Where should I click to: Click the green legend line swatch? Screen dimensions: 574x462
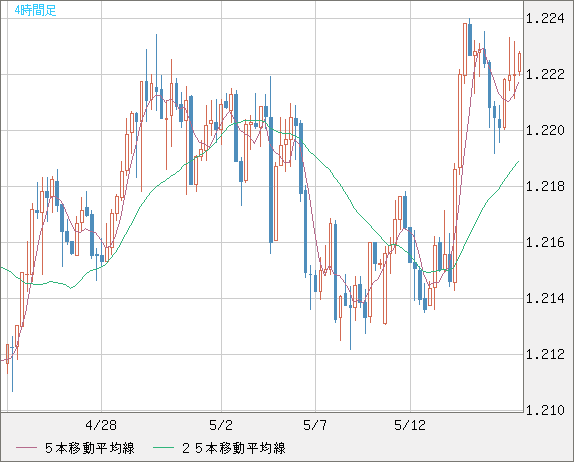(163, 448)
